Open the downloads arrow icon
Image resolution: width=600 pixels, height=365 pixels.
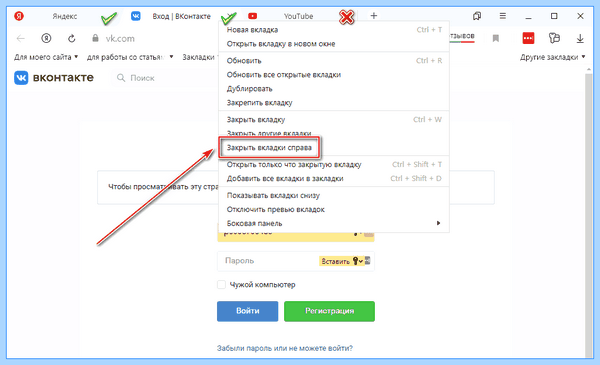pyautogui.click(x=580, y=38)
